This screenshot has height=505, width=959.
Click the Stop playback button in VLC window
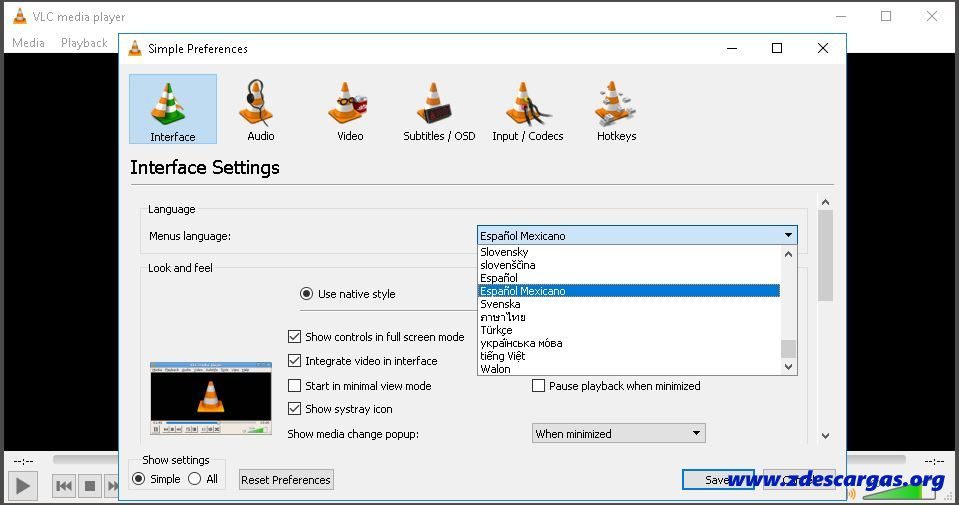(90, 486)
